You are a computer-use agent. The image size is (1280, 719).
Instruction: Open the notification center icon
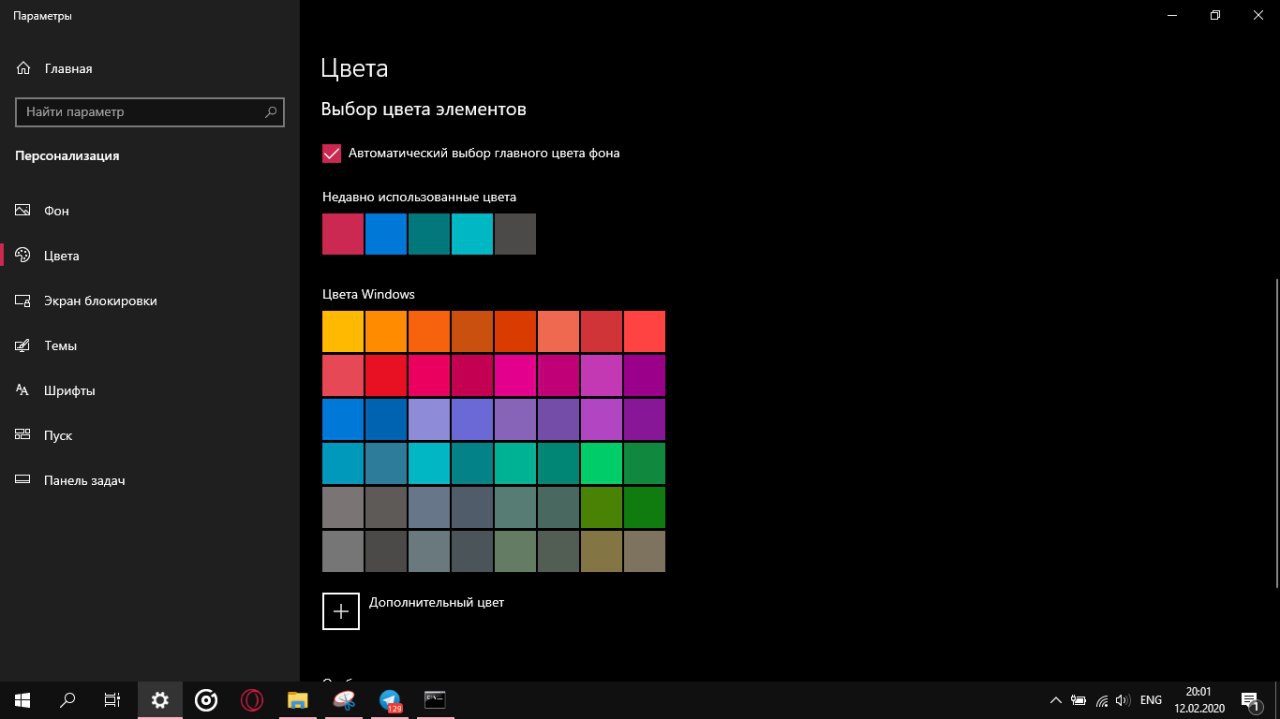click(1250, 700)
